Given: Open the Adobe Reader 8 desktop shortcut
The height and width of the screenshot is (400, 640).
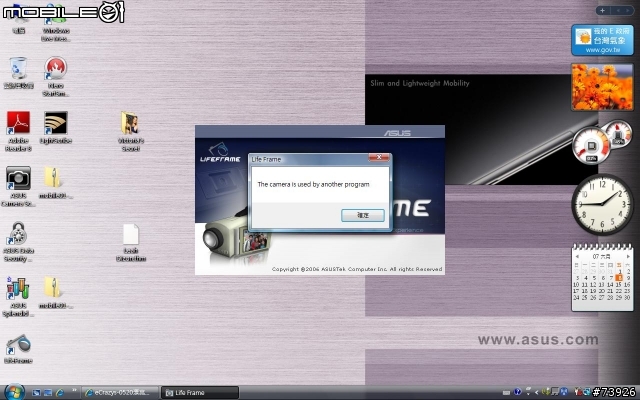Looking at the screenshot, I should point(18,131).
